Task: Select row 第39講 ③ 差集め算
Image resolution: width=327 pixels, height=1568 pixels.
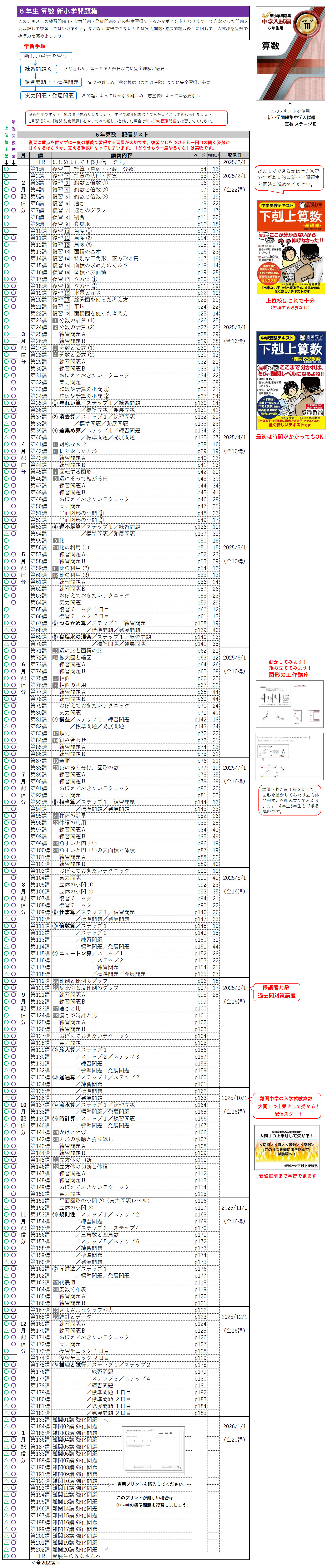Action: click(x=125, y=430)
